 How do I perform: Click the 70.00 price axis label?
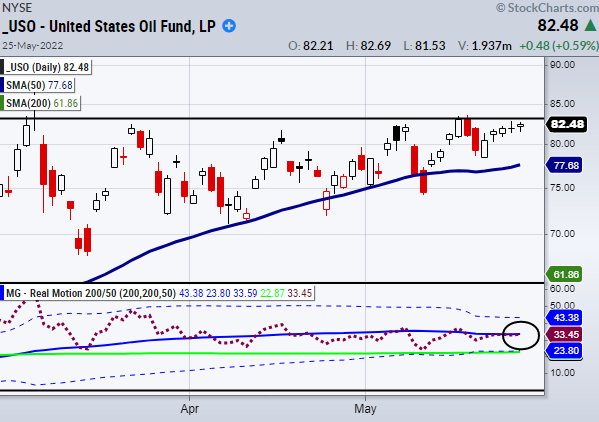(562, 233)
